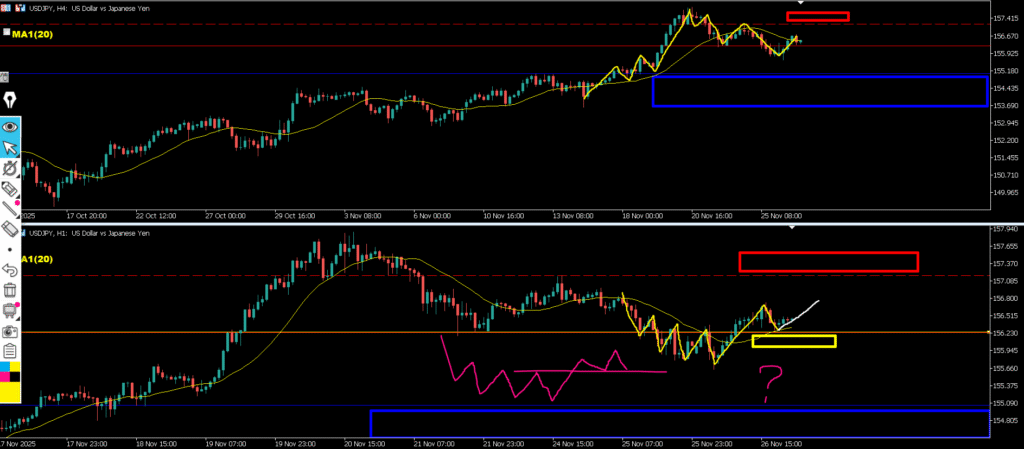Click the chart shift triangle atop H1 chart
Screen dimensions: 1024x449
click(x=792, y=228)
